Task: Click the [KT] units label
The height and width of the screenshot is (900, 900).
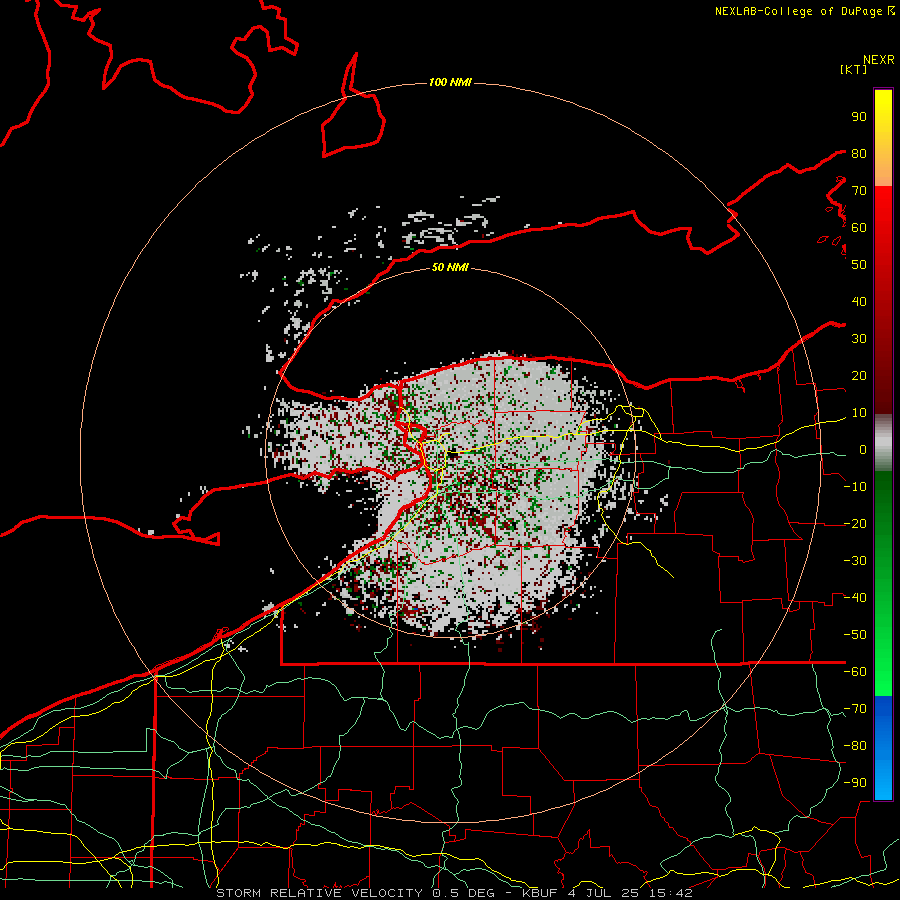Action: 854,69
